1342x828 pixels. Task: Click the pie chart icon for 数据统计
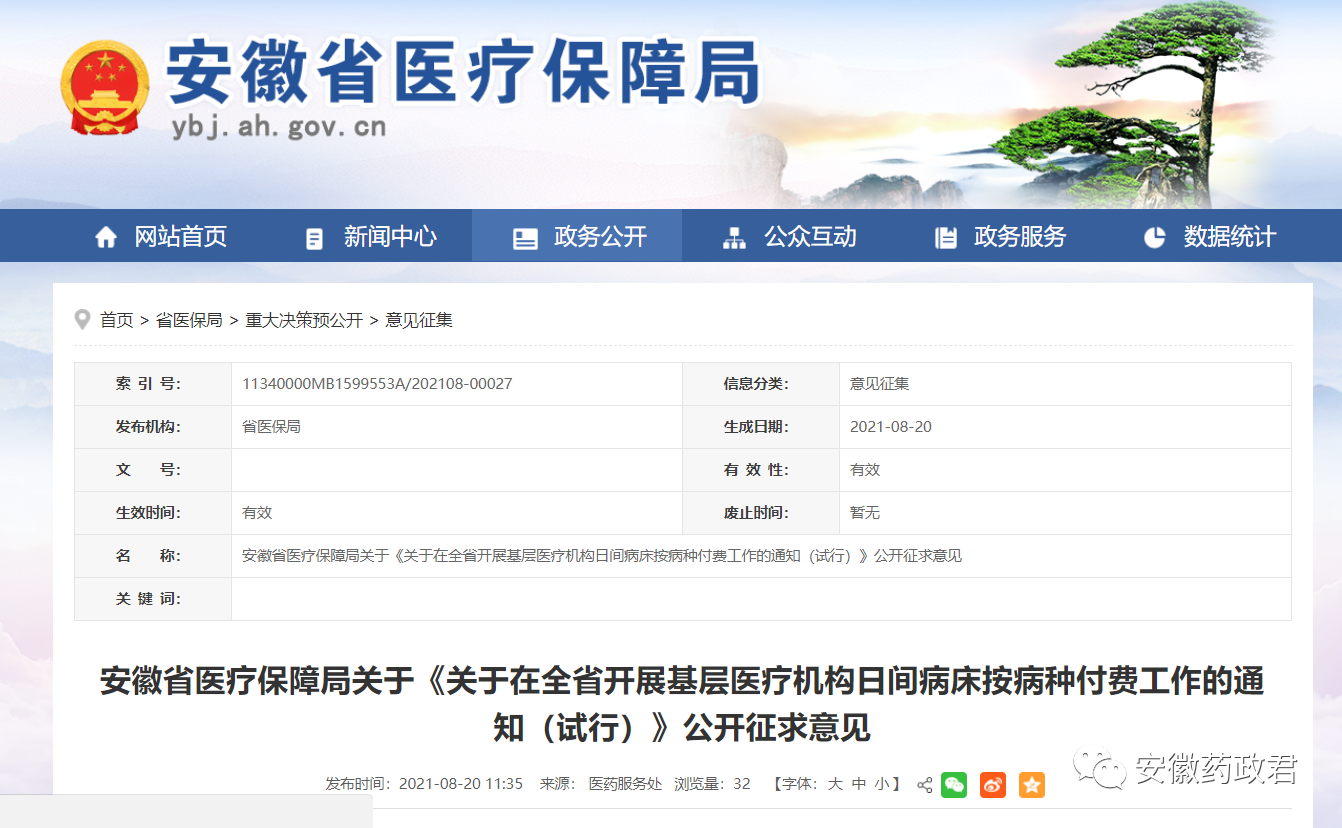(x=1155, y=237)
